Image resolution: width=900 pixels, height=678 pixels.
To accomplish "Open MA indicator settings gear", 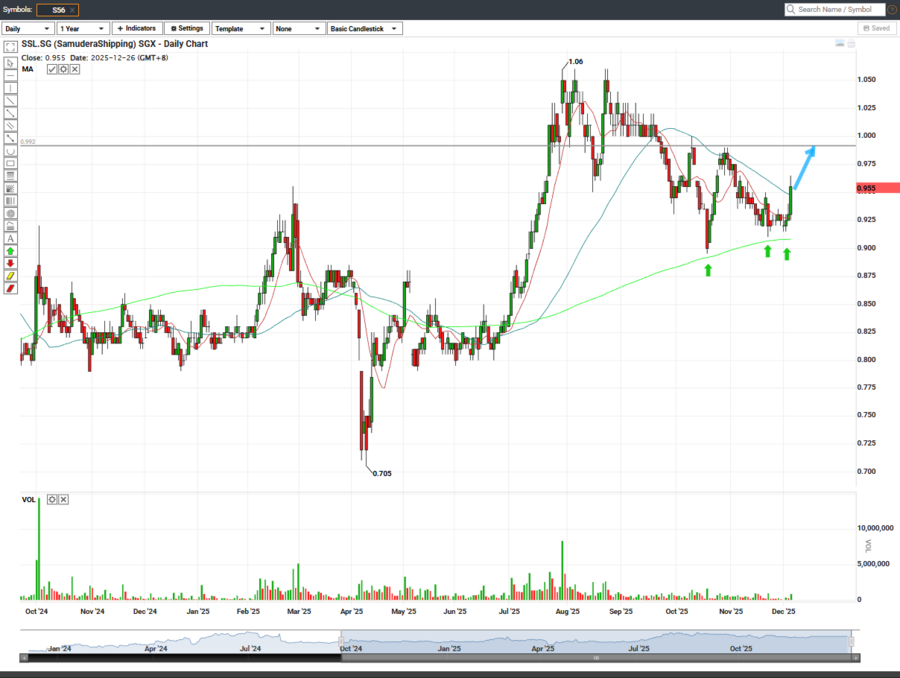I will point(63,70).
